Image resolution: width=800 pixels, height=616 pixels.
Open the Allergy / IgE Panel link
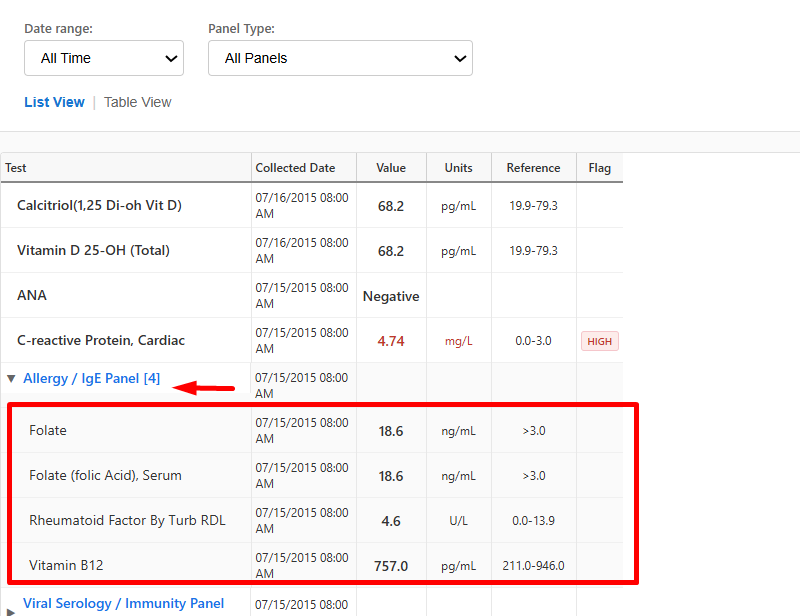point(91,379)
